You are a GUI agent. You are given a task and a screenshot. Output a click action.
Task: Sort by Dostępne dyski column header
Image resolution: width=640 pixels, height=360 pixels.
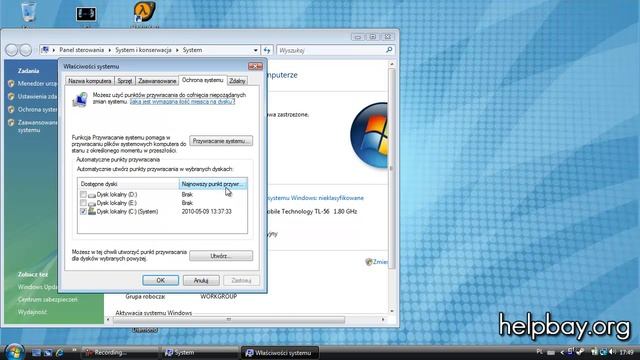point(128,184)
